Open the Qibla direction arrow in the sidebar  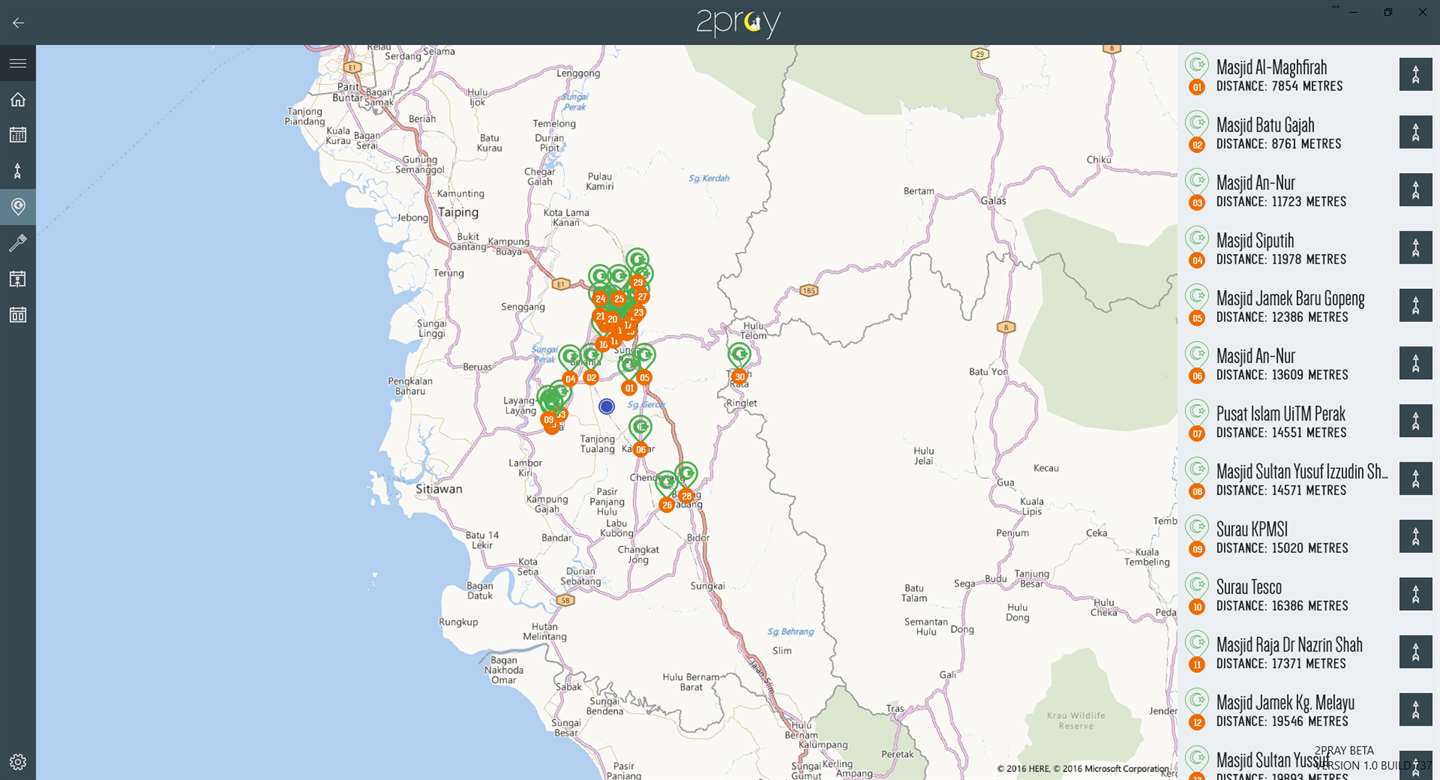pyautogui.click(x=18, y=171)
